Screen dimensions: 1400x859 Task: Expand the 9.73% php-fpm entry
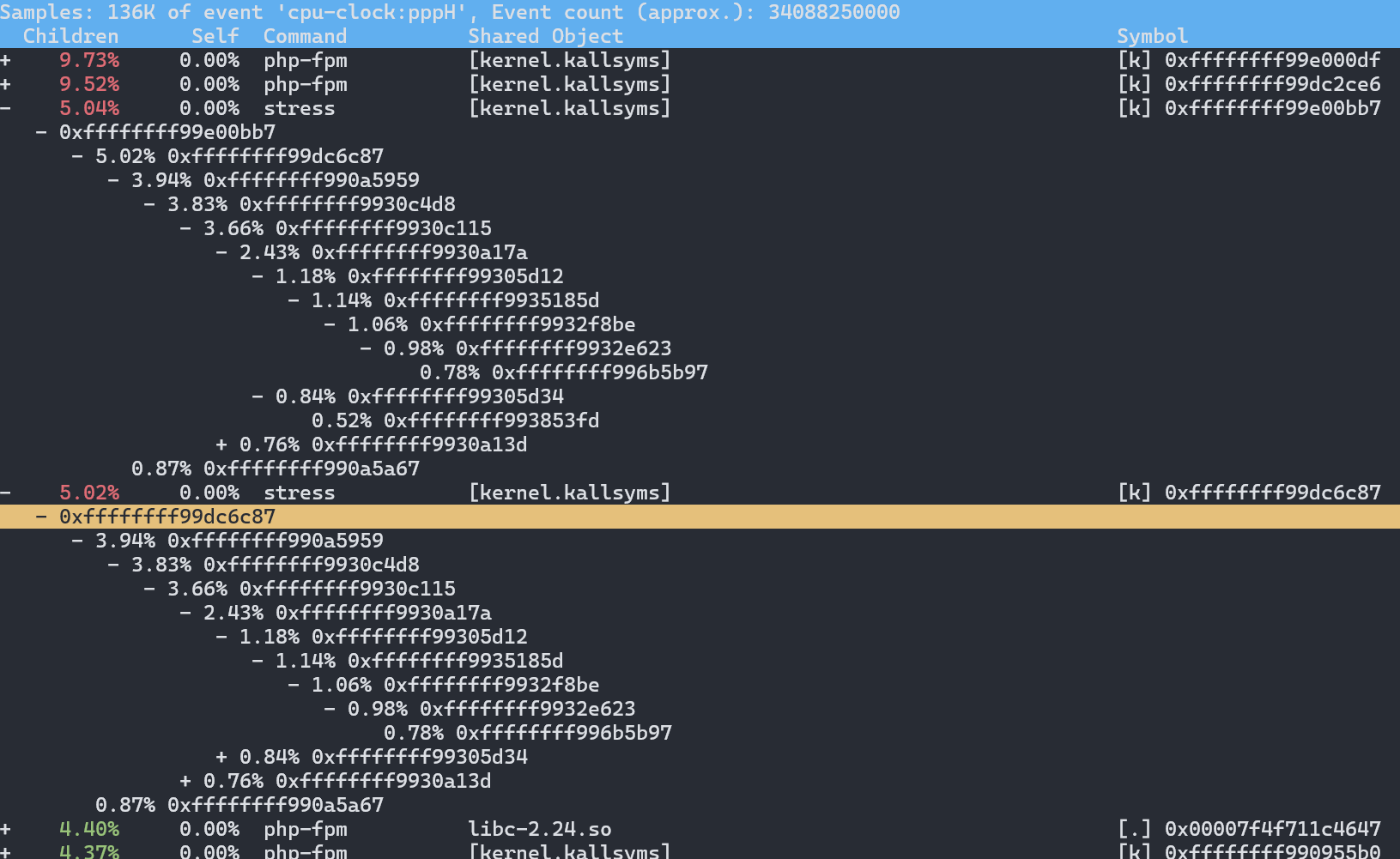pos(6,60)
